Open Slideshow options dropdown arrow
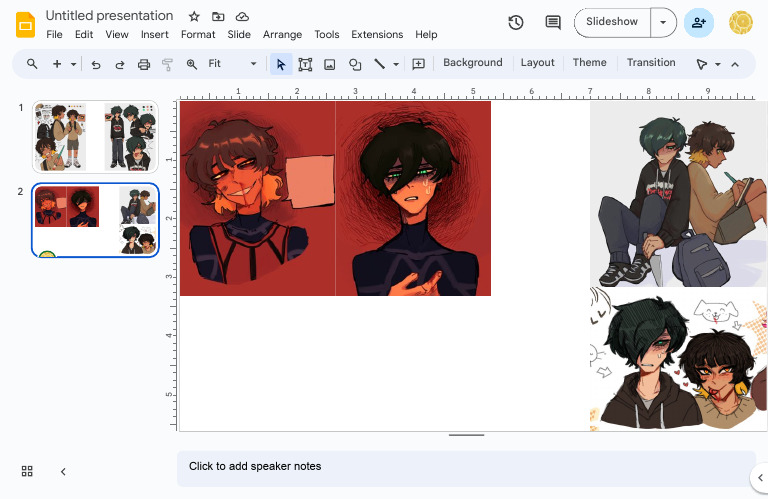This screenshot has width=768, height=499. 663,23
